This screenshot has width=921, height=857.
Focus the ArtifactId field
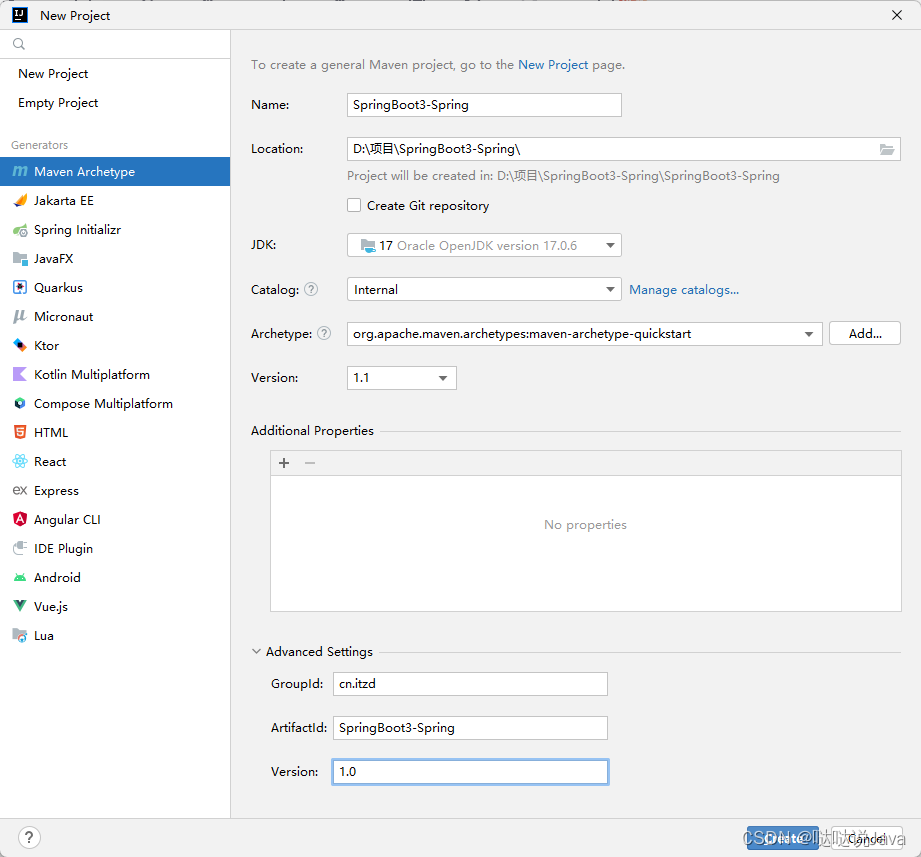470,728
